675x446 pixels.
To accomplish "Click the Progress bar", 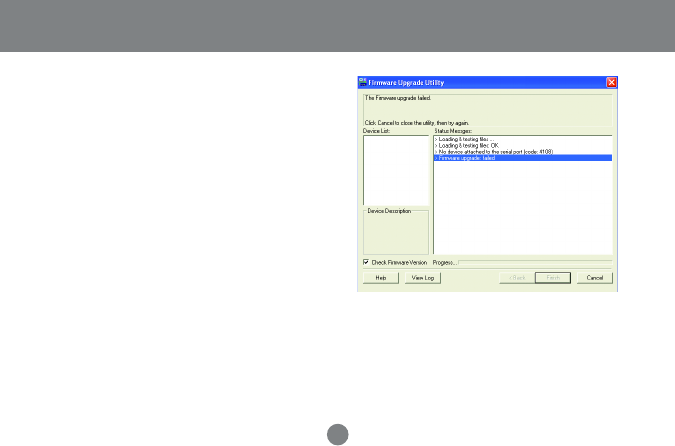I will point(535,262).
